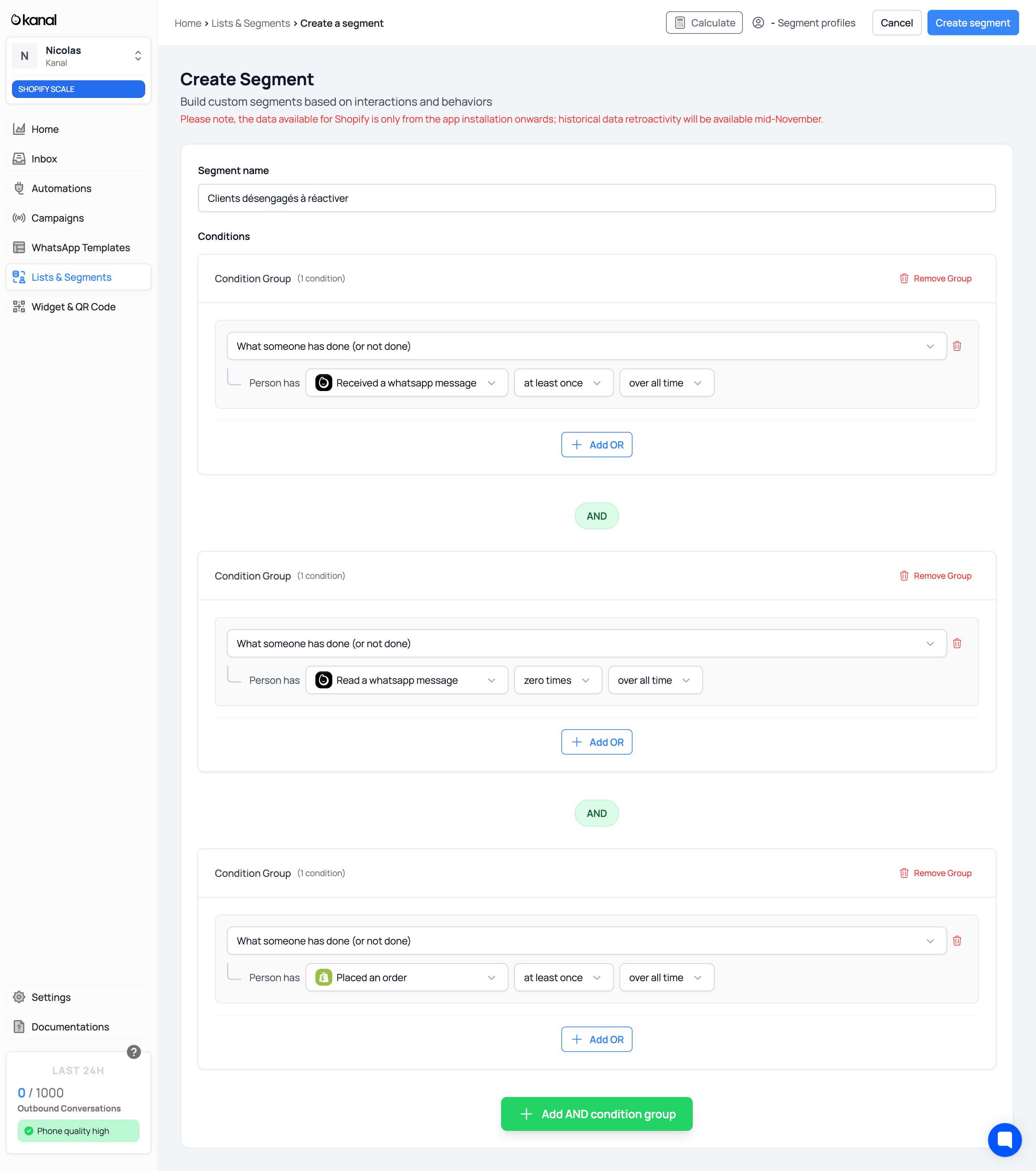Viewport: 1036px width, 1171px height.
Task: Open the chat support bubble
Action: point(1005,1140)
